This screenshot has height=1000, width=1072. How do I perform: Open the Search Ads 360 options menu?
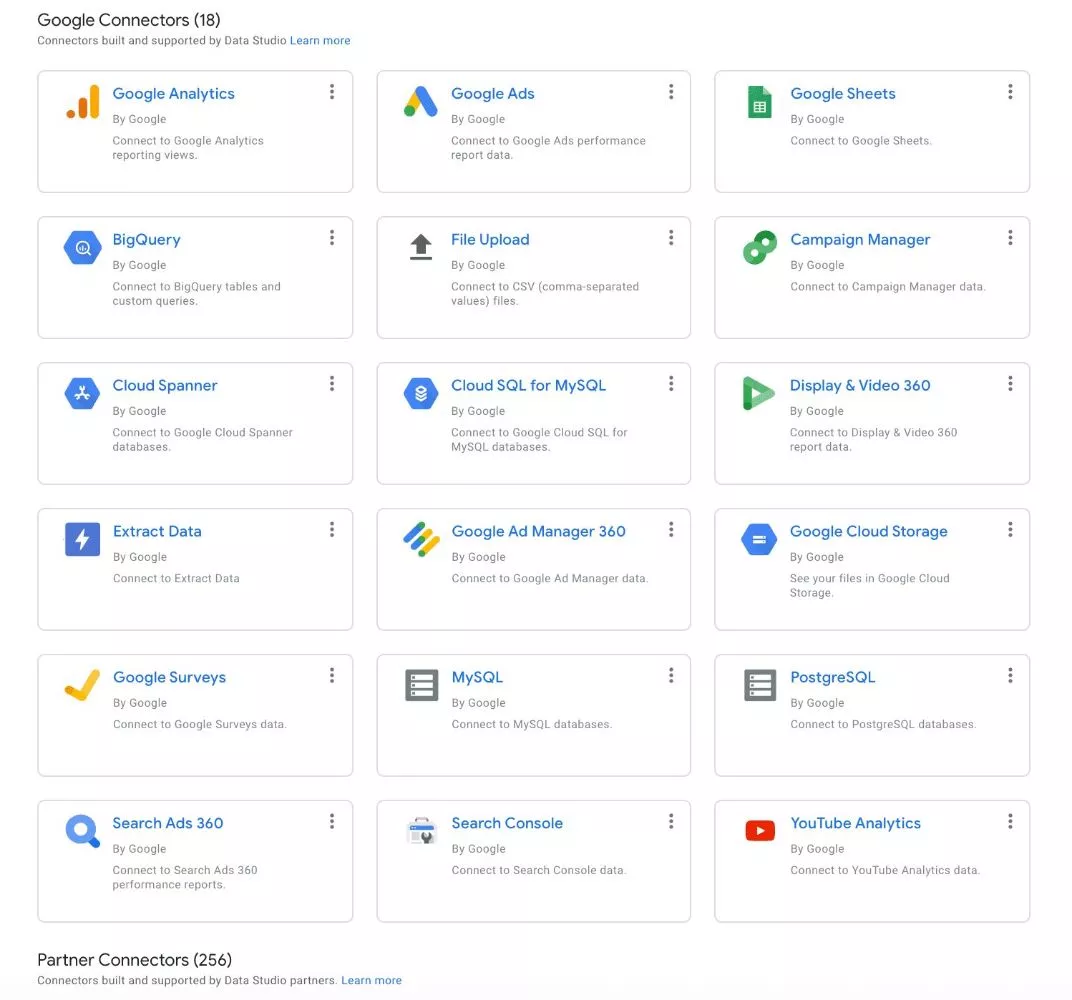click(x=332, y=821)
